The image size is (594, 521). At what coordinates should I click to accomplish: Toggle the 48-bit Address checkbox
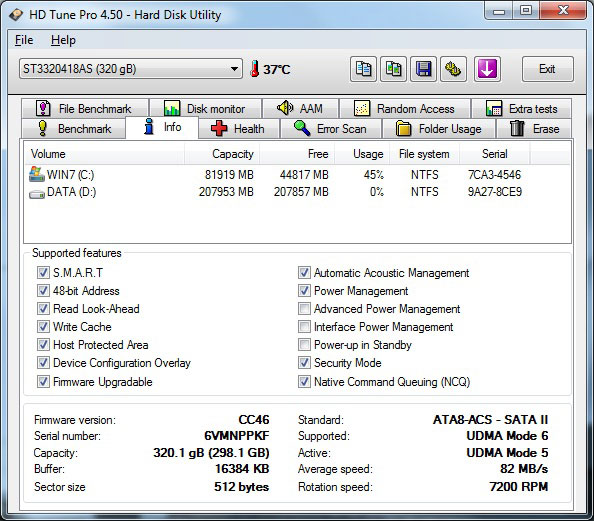(x=43, y=290)
